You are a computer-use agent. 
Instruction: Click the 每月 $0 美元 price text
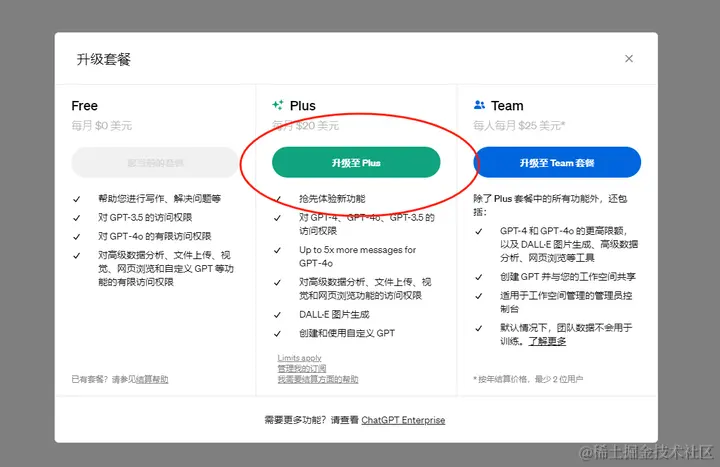(101, 125)
